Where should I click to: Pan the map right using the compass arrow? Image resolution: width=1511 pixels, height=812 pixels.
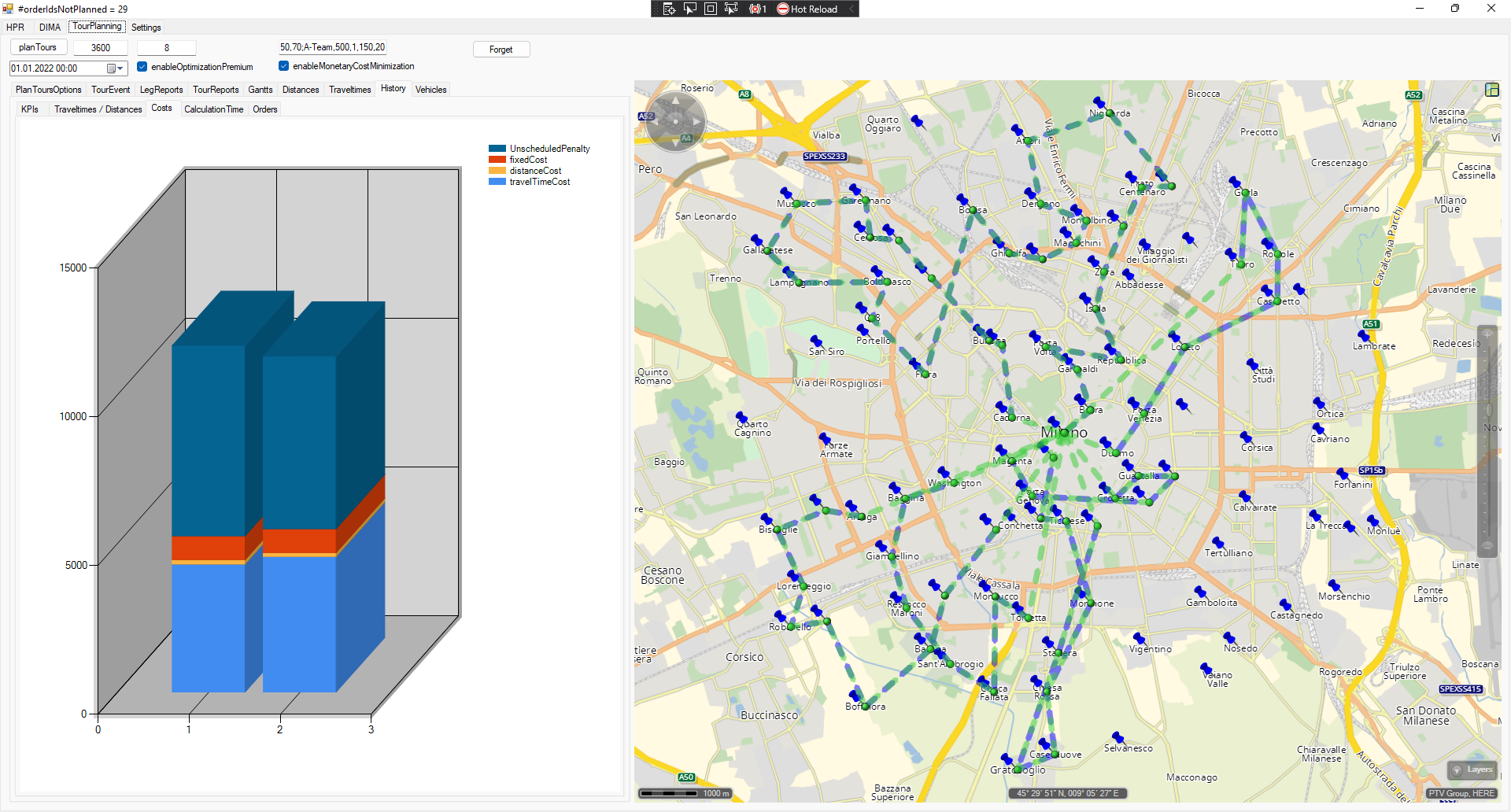[697, 121]
